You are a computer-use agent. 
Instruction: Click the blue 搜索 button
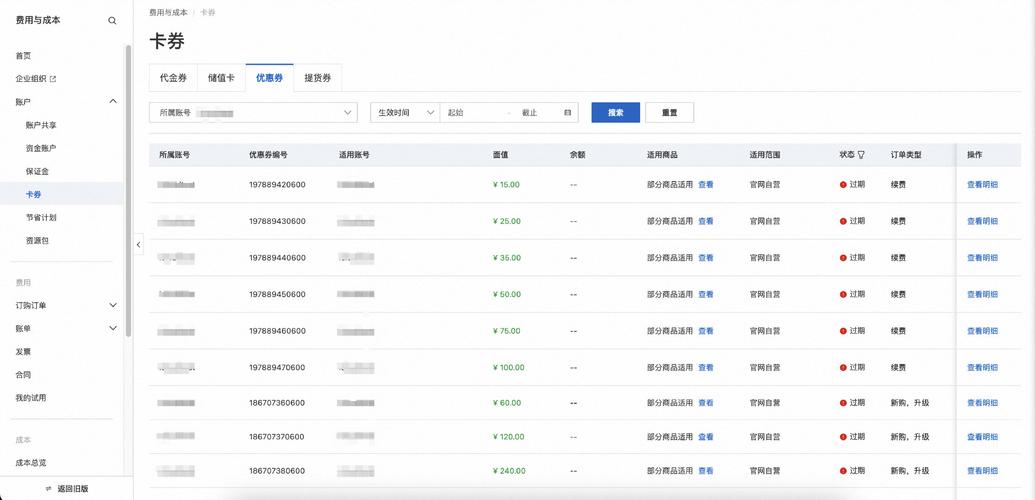coord(615,113)
